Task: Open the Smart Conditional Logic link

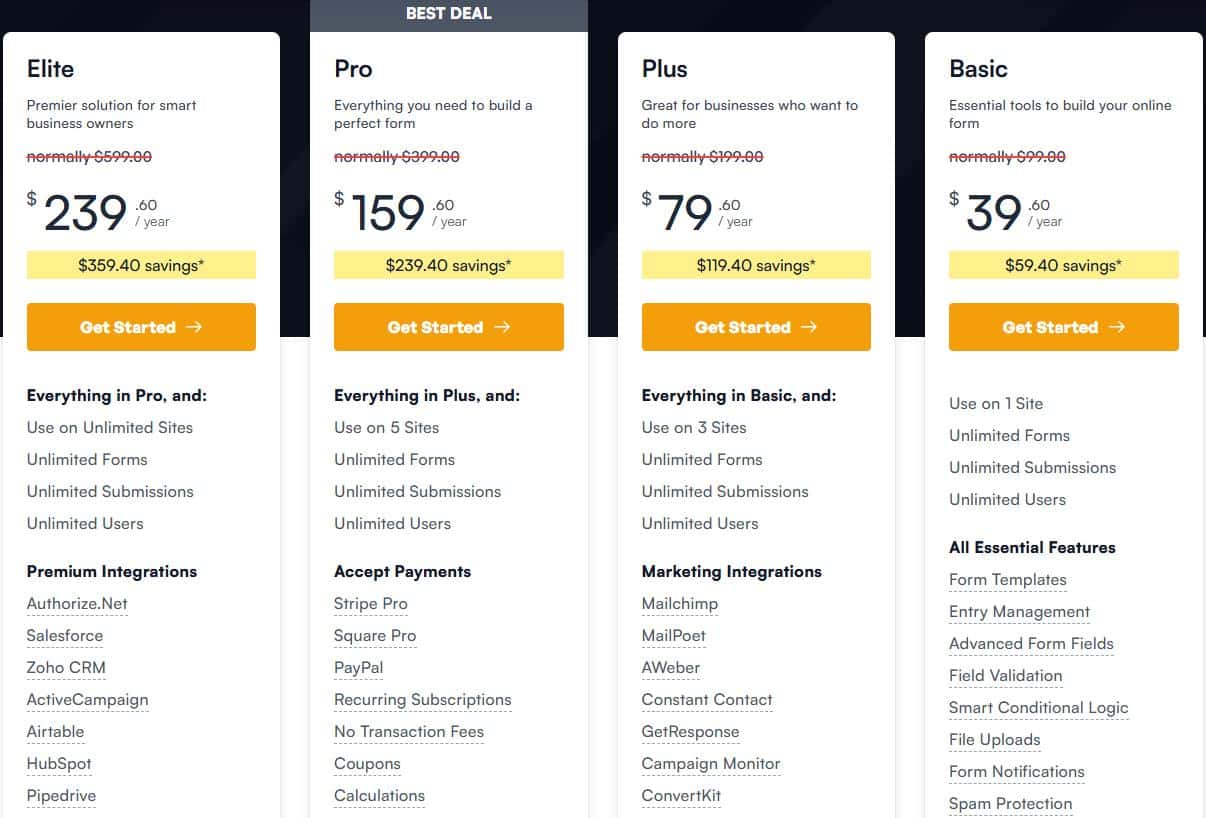Action: coord(1038,707)
